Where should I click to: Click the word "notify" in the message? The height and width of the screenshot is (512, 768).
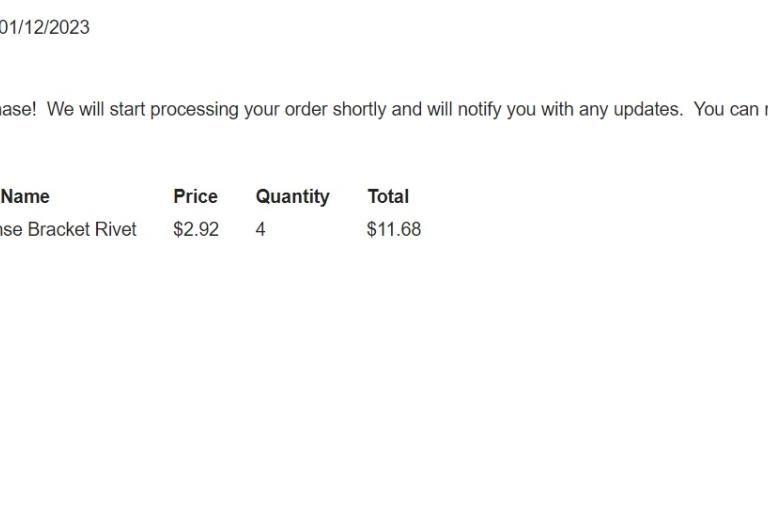coord(480,110)
